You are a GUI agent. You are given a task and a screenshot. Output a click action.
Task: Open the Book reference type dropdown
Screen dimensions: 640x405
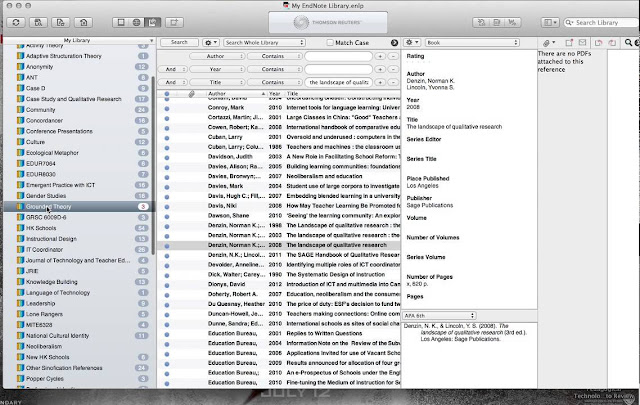472,42
